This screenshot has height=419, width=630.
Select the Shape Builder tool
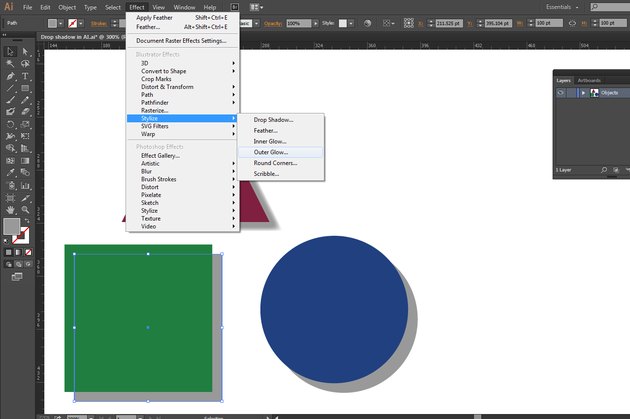point(10,148)
